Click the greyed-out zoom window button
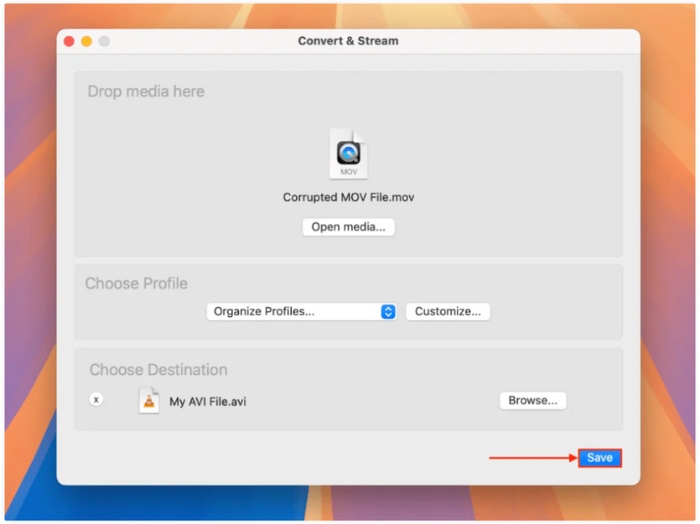 [x=104, y=41]
